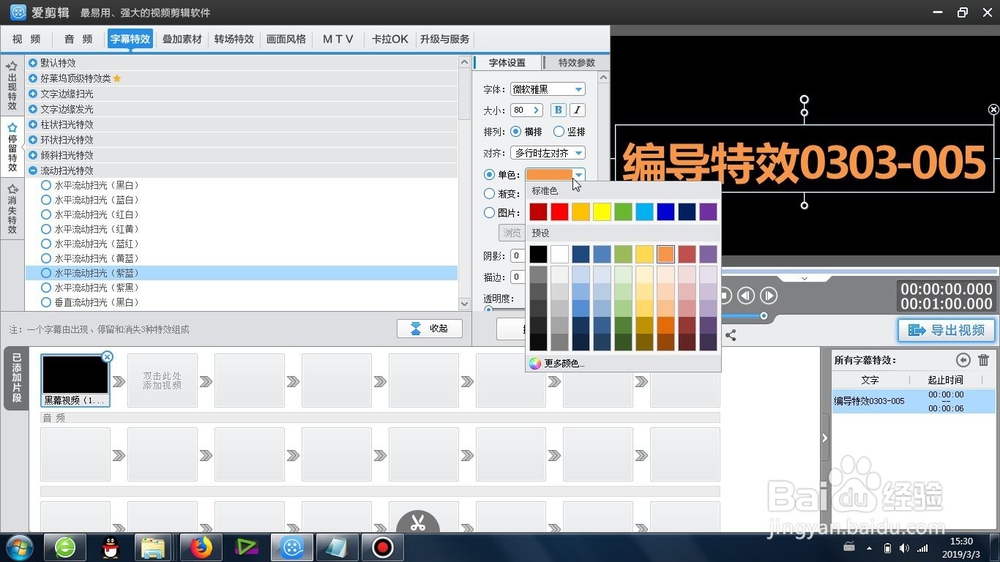The image size is (1000, 562).
Task: Open Windows Start menu
Action: pos(19,547)
